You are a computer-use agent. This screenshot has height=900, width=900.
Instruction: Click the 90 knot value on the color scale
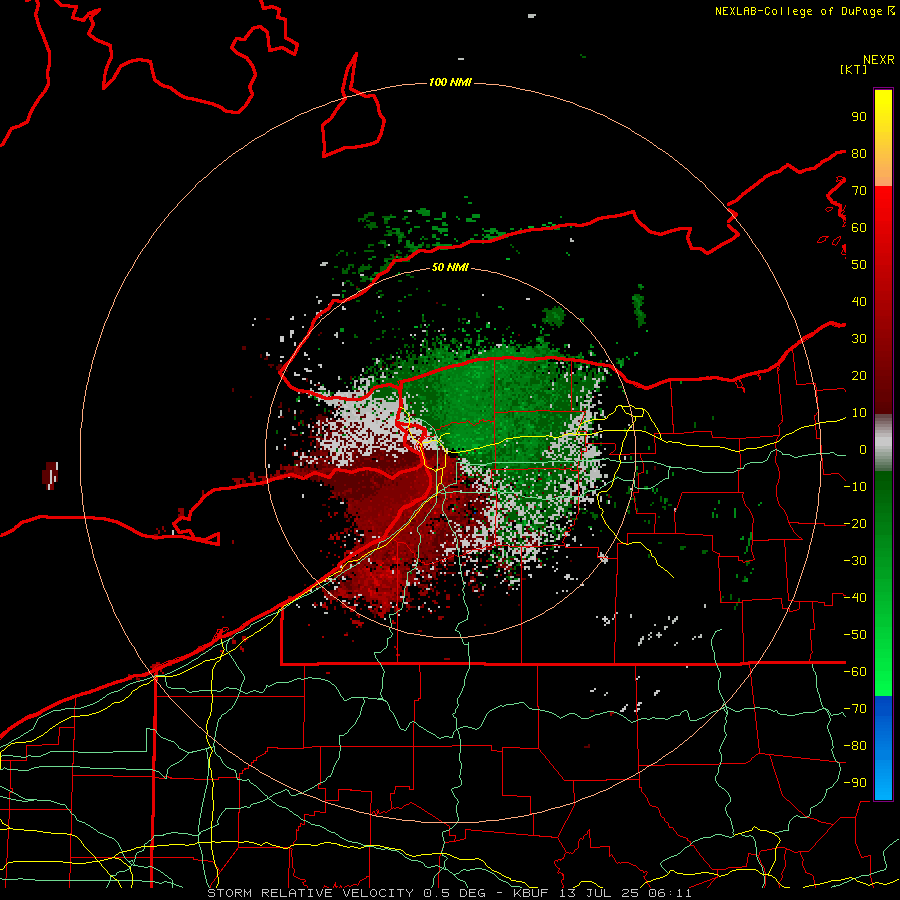[x=859, y=117]
